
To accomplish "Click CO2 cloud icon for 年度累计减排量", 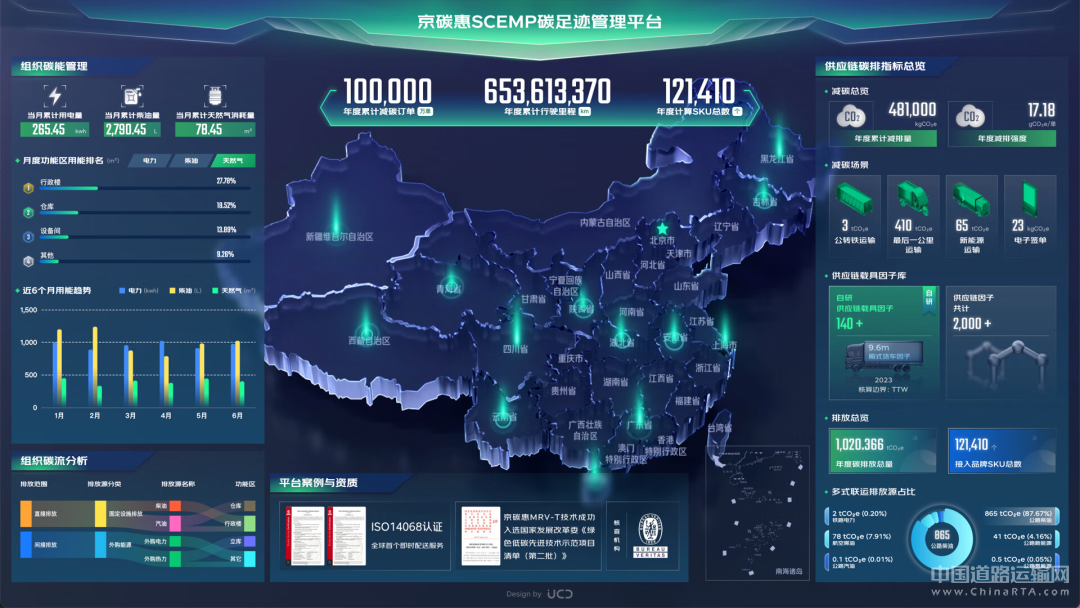I will click(x=851, y=116).
